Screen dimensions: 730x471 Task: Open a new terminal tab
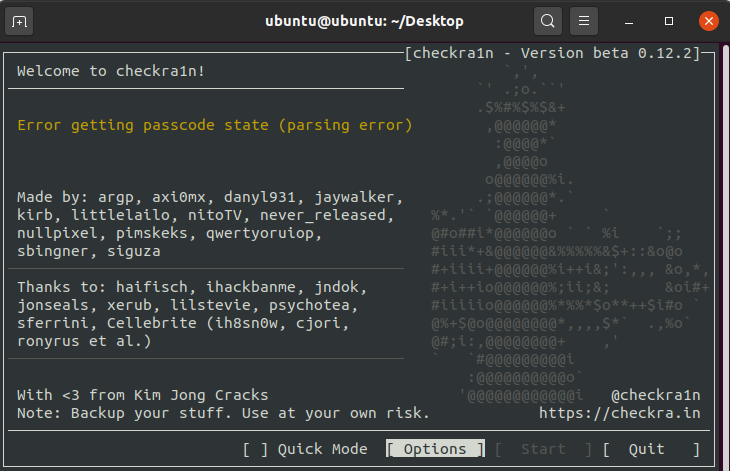19,21
